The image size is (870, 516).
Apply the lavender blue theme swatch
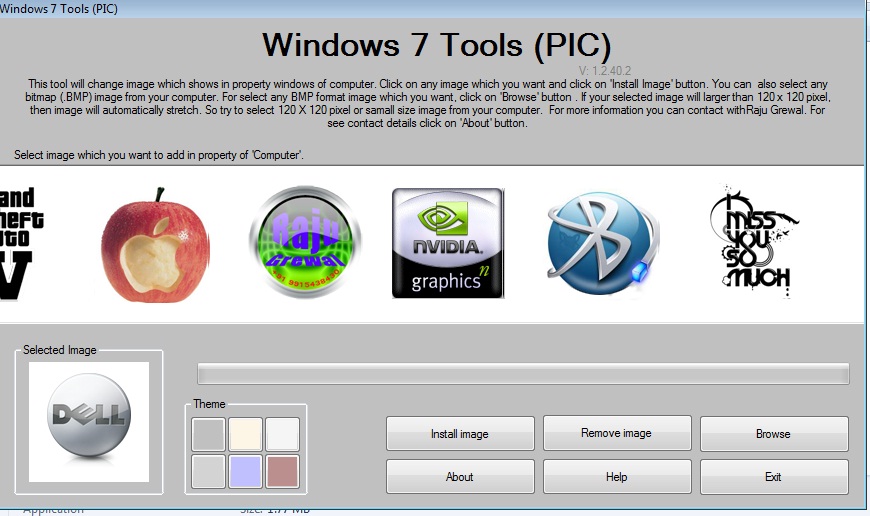coord(245,472)
